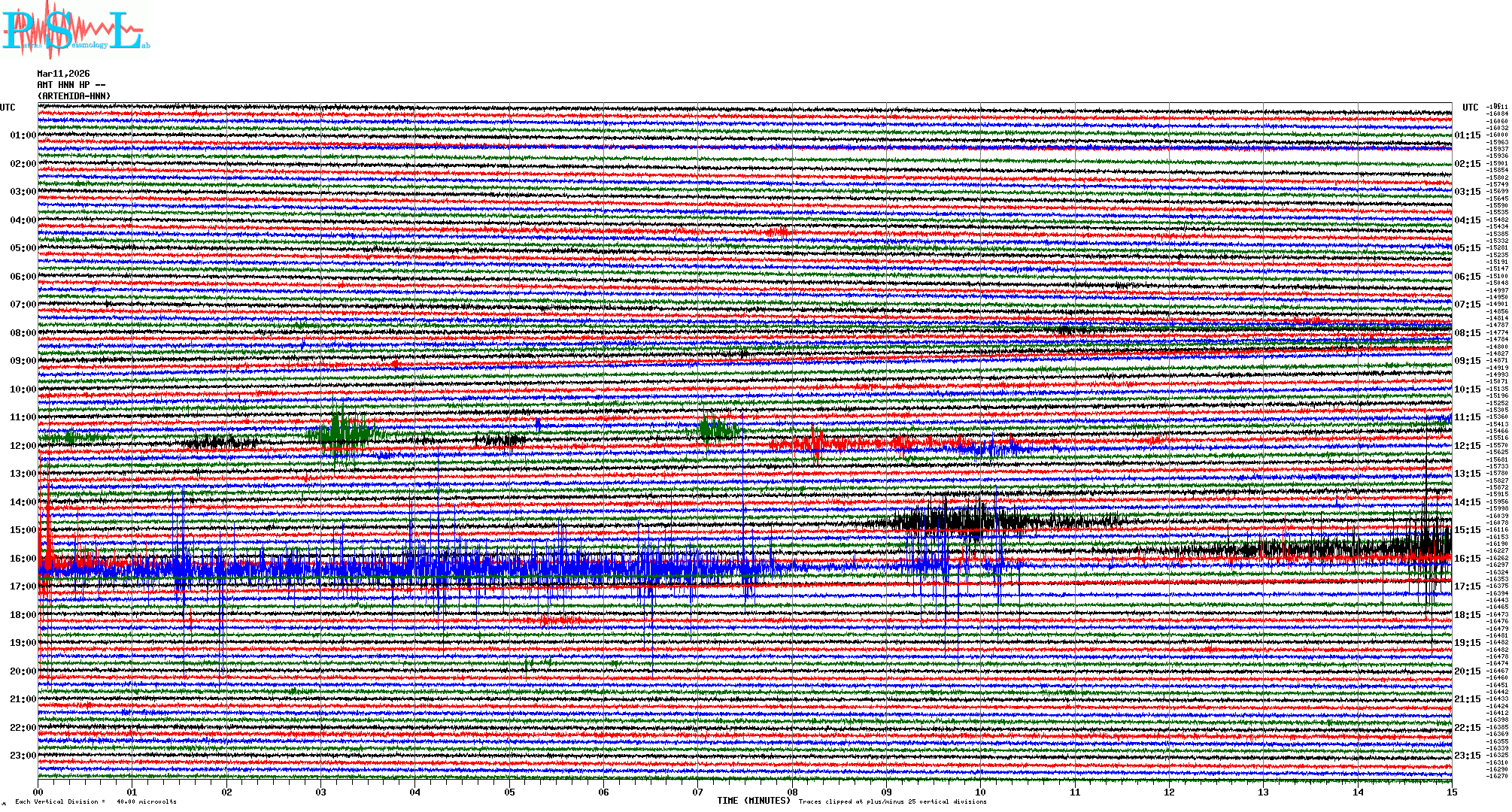1512x812 pixels.
Task: Select the 01:00 hour label on left
Action: pos(23,135)
